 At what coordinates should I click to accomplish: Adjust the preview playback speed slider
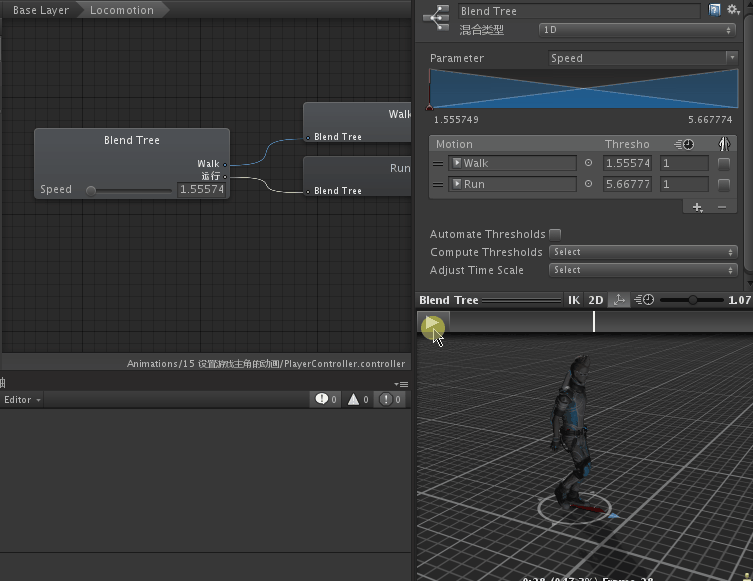692,300
